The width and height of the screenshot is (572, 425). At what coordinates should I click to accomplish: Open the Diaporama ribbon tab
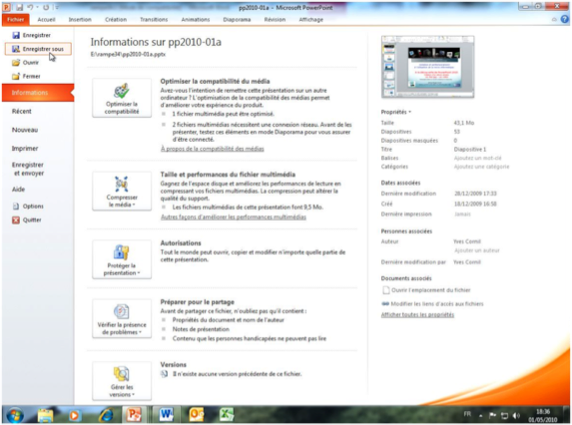coord(237,20)
